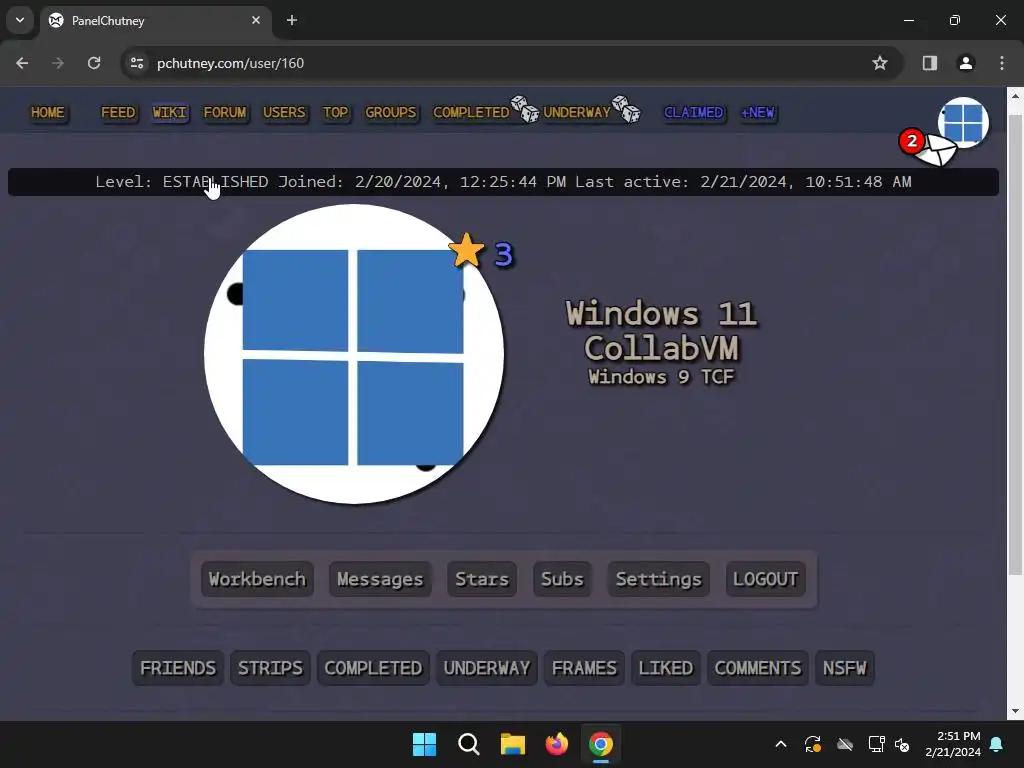Open the Chrome three-dot menu

point(1002,63)
